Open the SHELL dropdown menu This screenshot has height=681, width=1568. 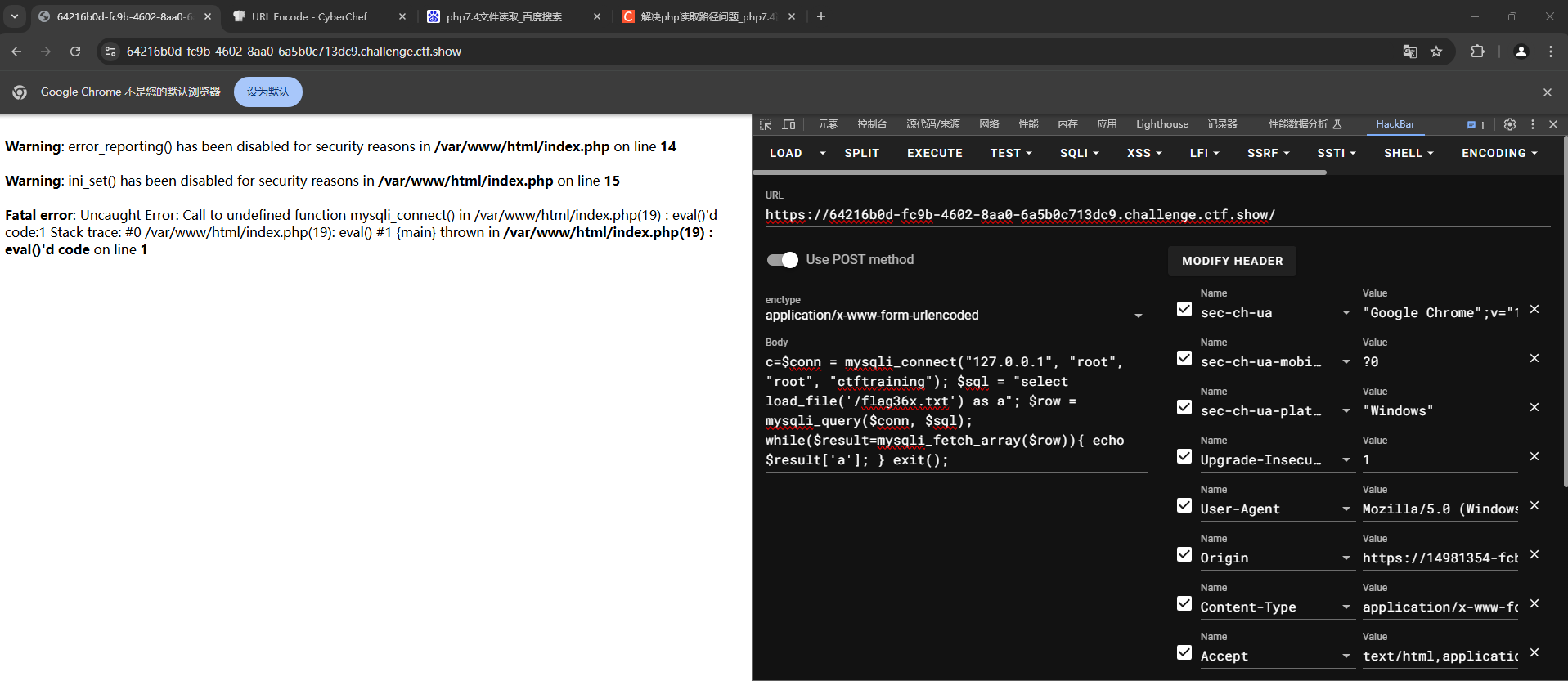click(1409, 153)
